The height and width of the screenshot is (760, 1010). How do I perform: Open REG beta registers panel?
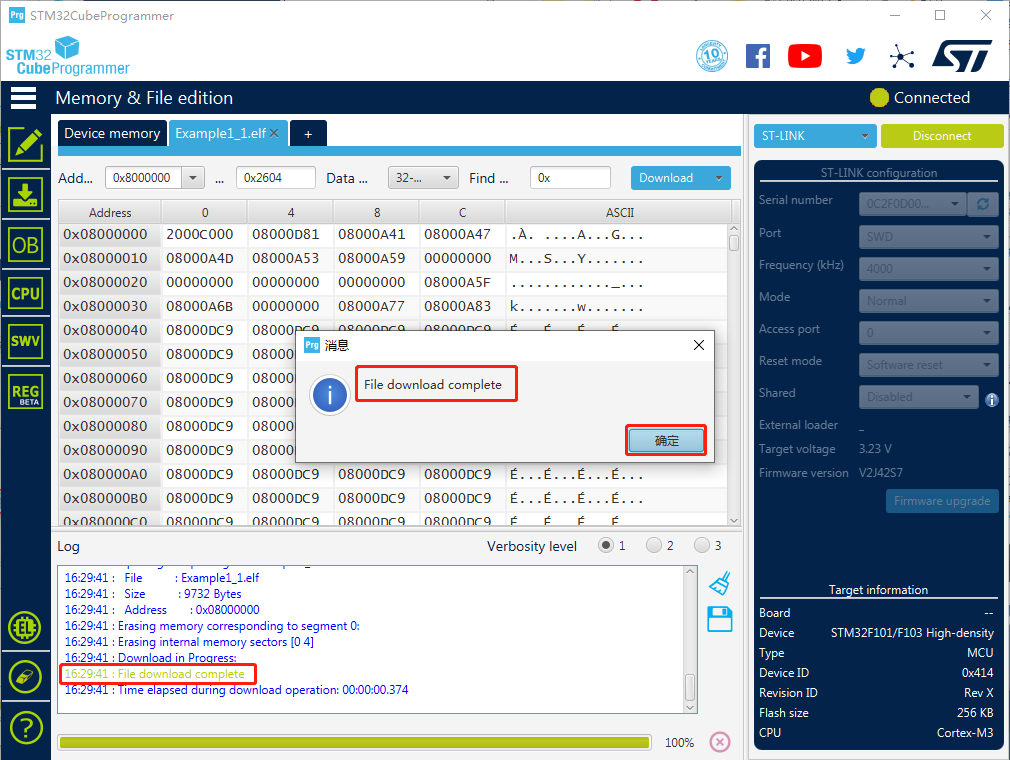click(x=25, y=392)
